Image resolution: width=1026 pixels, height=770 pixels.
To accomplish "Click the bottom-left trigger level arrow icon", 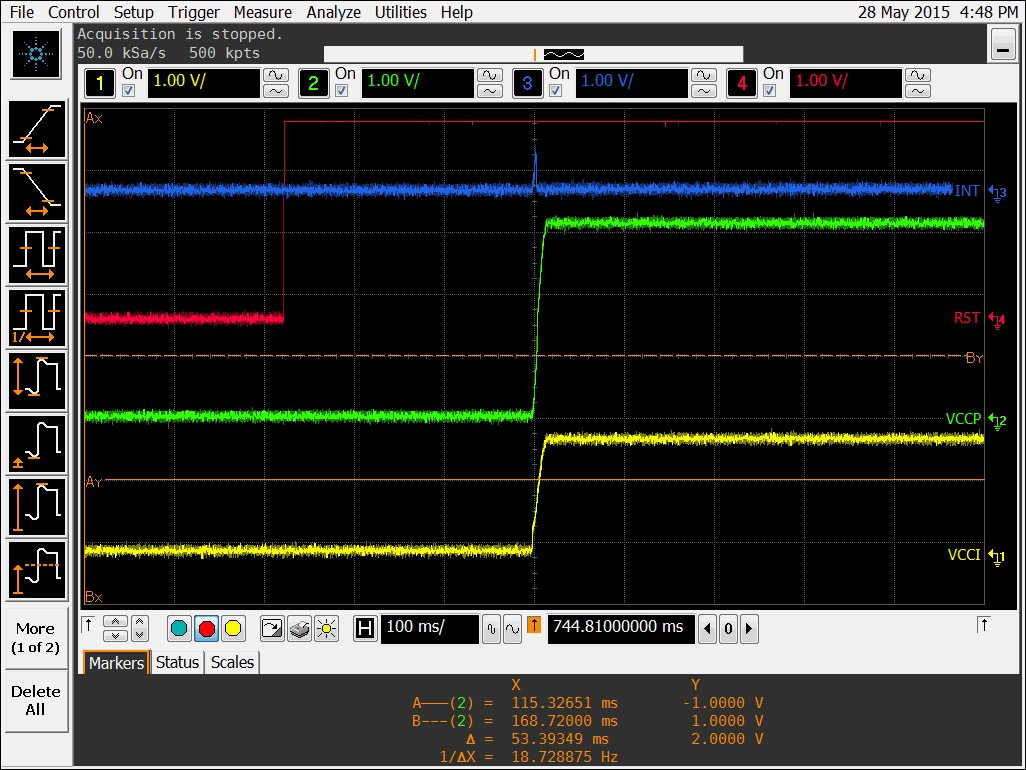I will (89, 625).
